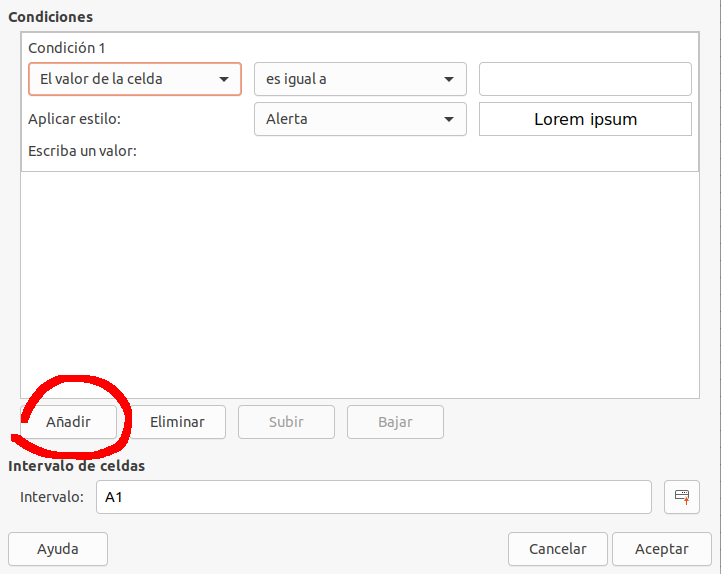Open help with the Ayuda button
This screenshot has height=574, width=721.
(58, 549)
